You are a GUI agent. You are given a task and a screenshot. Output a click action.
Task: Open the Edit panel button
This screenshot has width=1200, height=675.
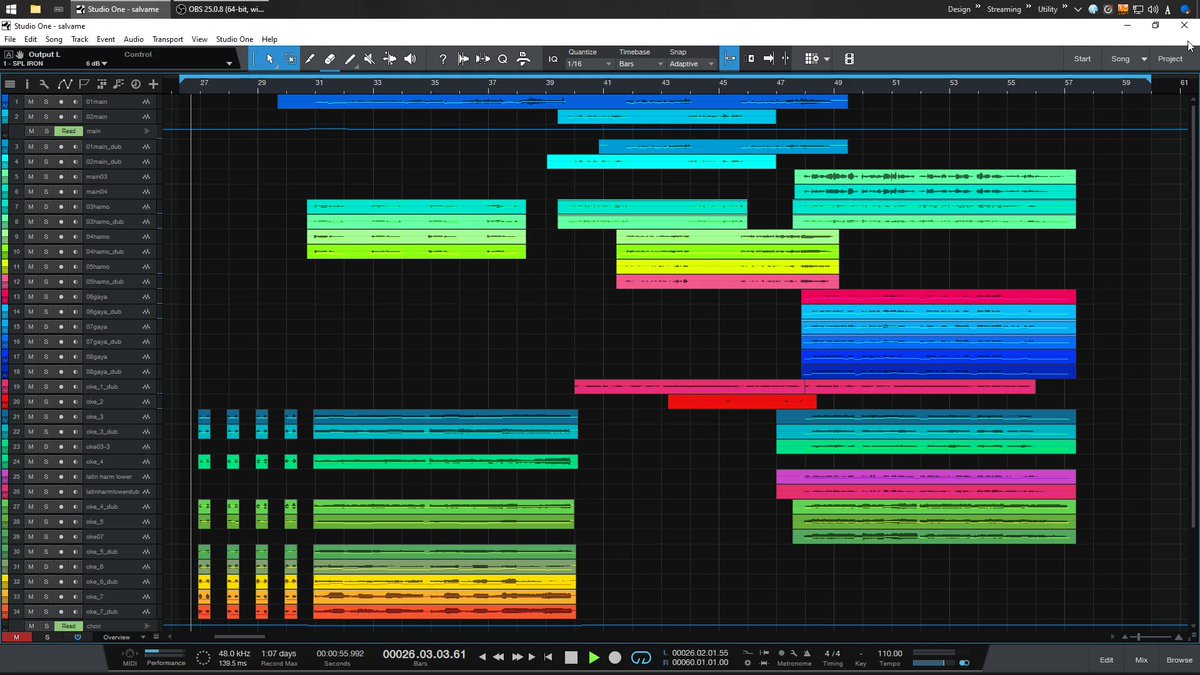coord(1106,660)
